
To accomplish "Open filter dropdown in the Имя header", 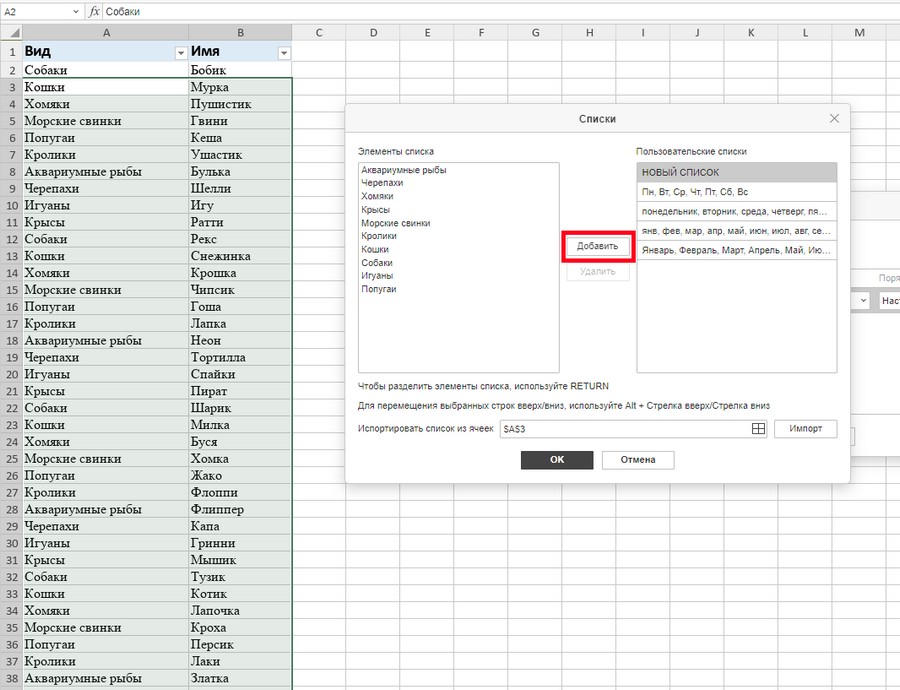I will click(x=284, y=52).
